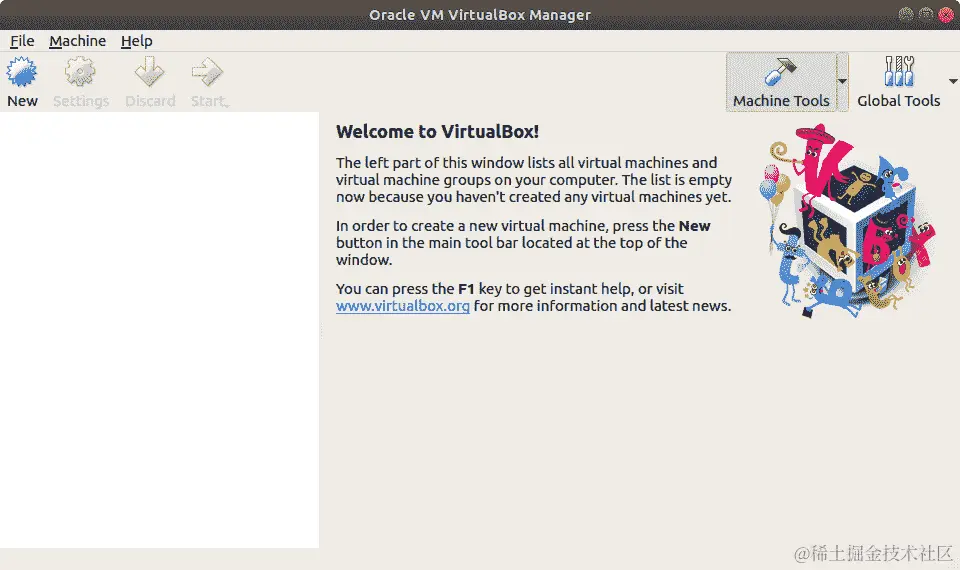Click the "Welcome to VirtualBox!" heading
The height and width of the screenshot is (570, 960).
click(x=437, y=132)
